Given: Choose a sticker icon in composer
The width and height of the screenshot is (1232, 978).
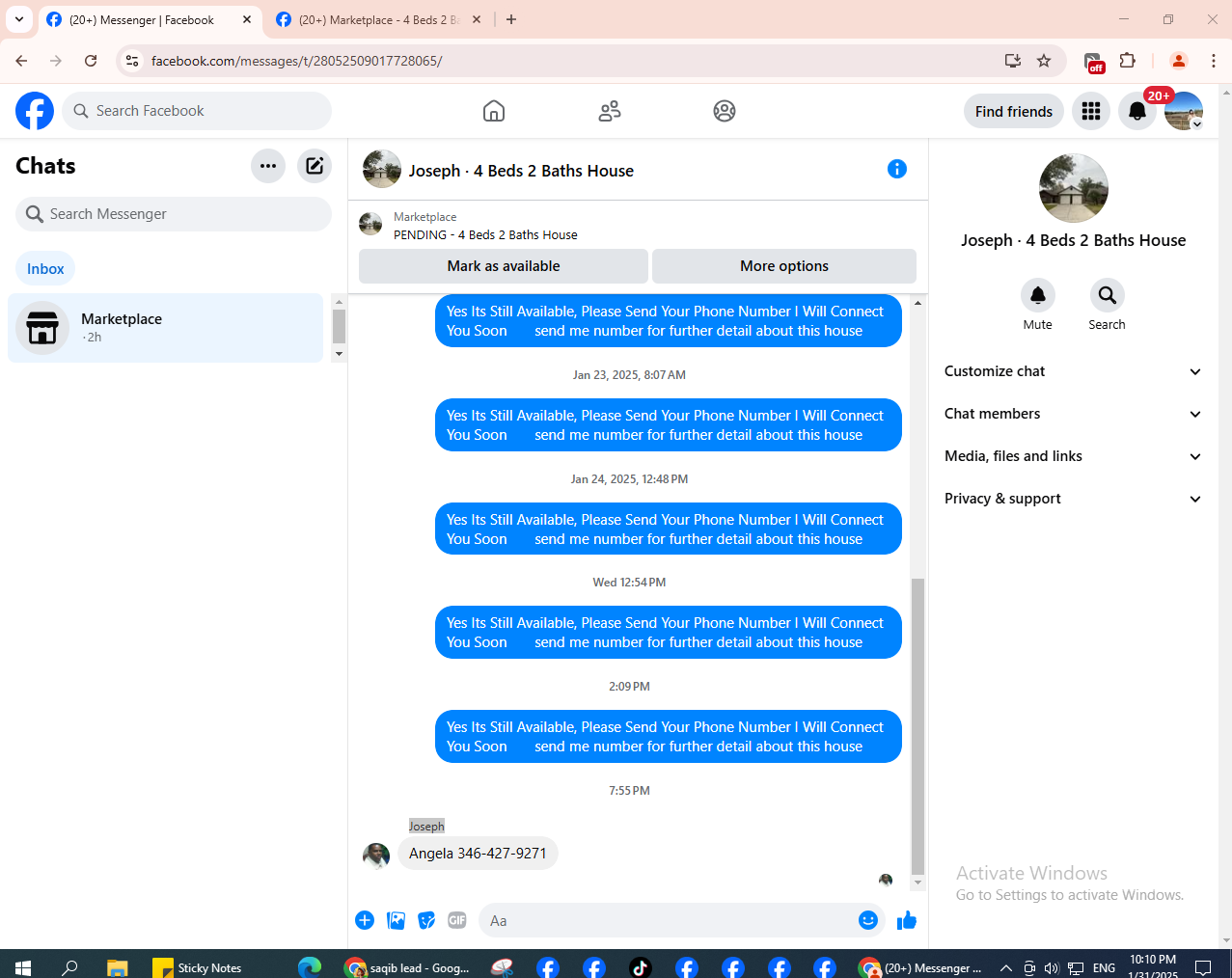Looking at the screenshot, I should (426, 920).
